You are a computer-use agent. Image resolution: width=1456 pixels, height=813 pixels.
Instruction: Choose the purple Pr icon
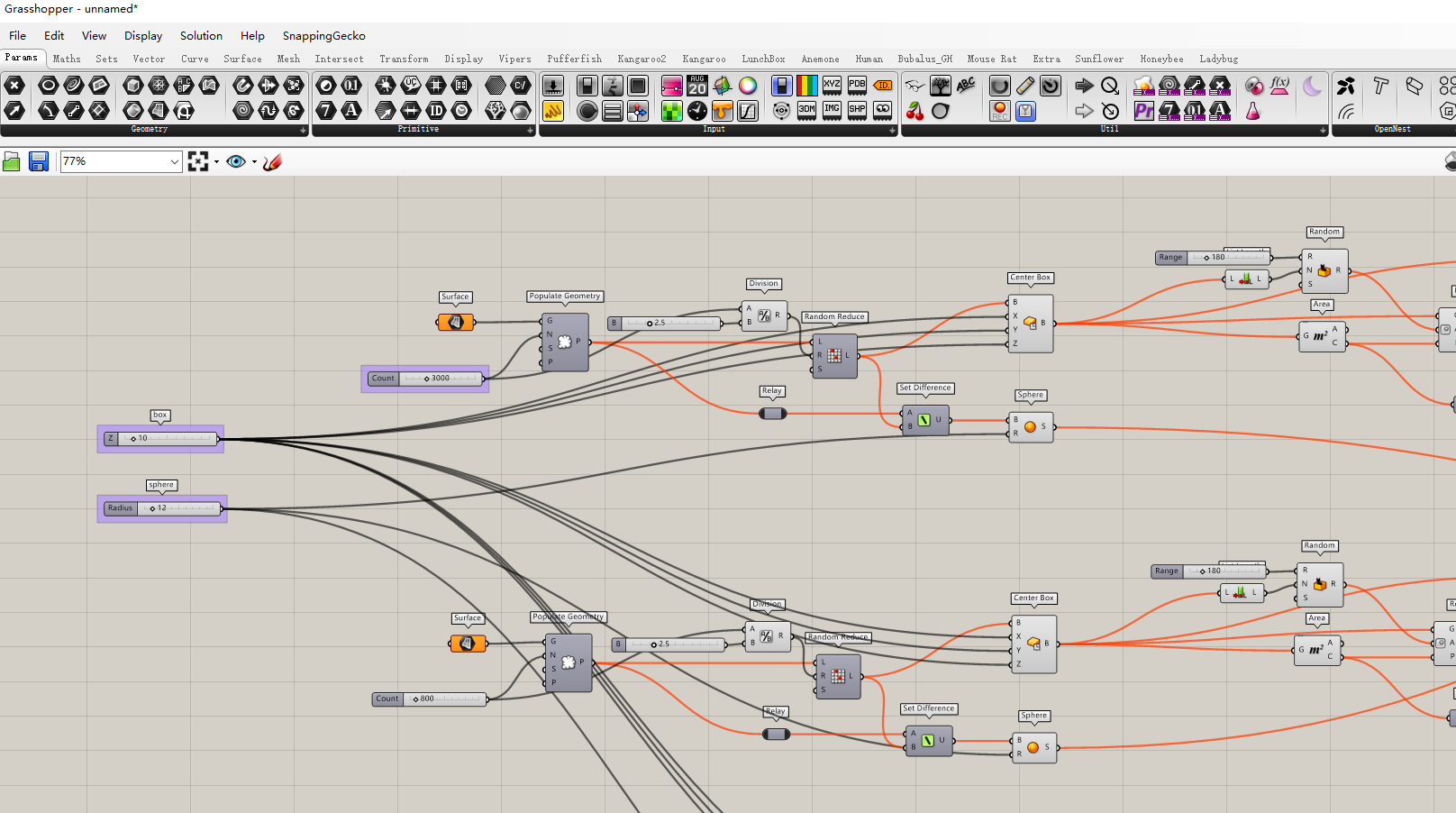[x=1144, y=111]
